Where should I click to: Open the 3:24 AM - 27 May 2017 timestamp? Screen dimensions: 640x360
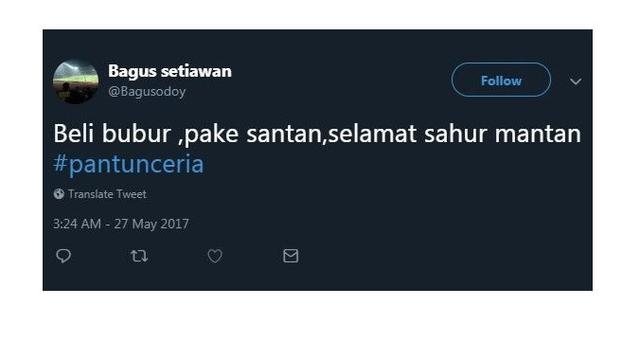click(121, 224)
